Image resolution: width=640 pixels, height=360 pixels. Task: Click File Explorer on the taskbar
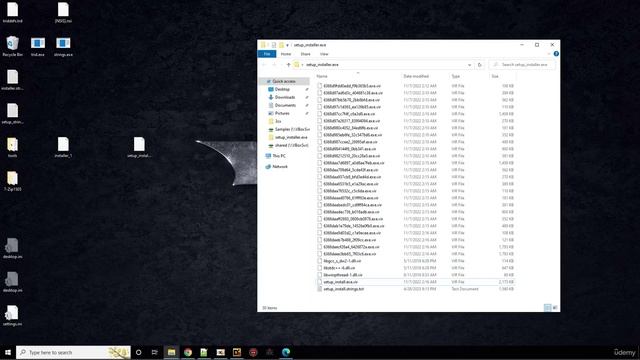171,352
